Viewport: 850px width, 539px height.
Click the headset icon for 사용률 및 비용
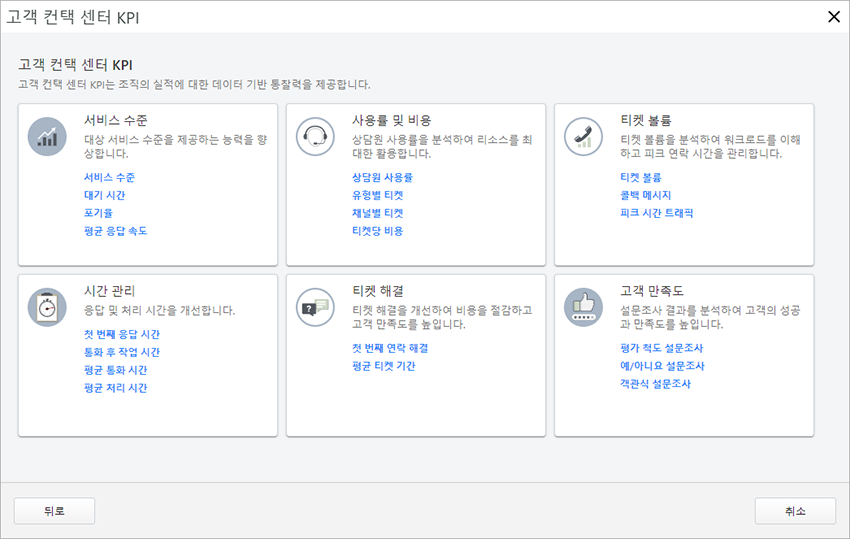[315, 136]
